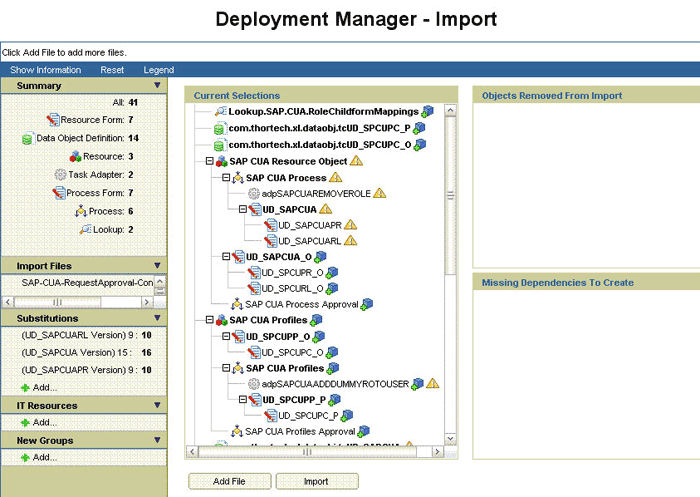Click (UD_SAPCUARL Version) 9 substitution row
Image resolution: width=700 pixels, height=497 pixels.
pos(86,335)
